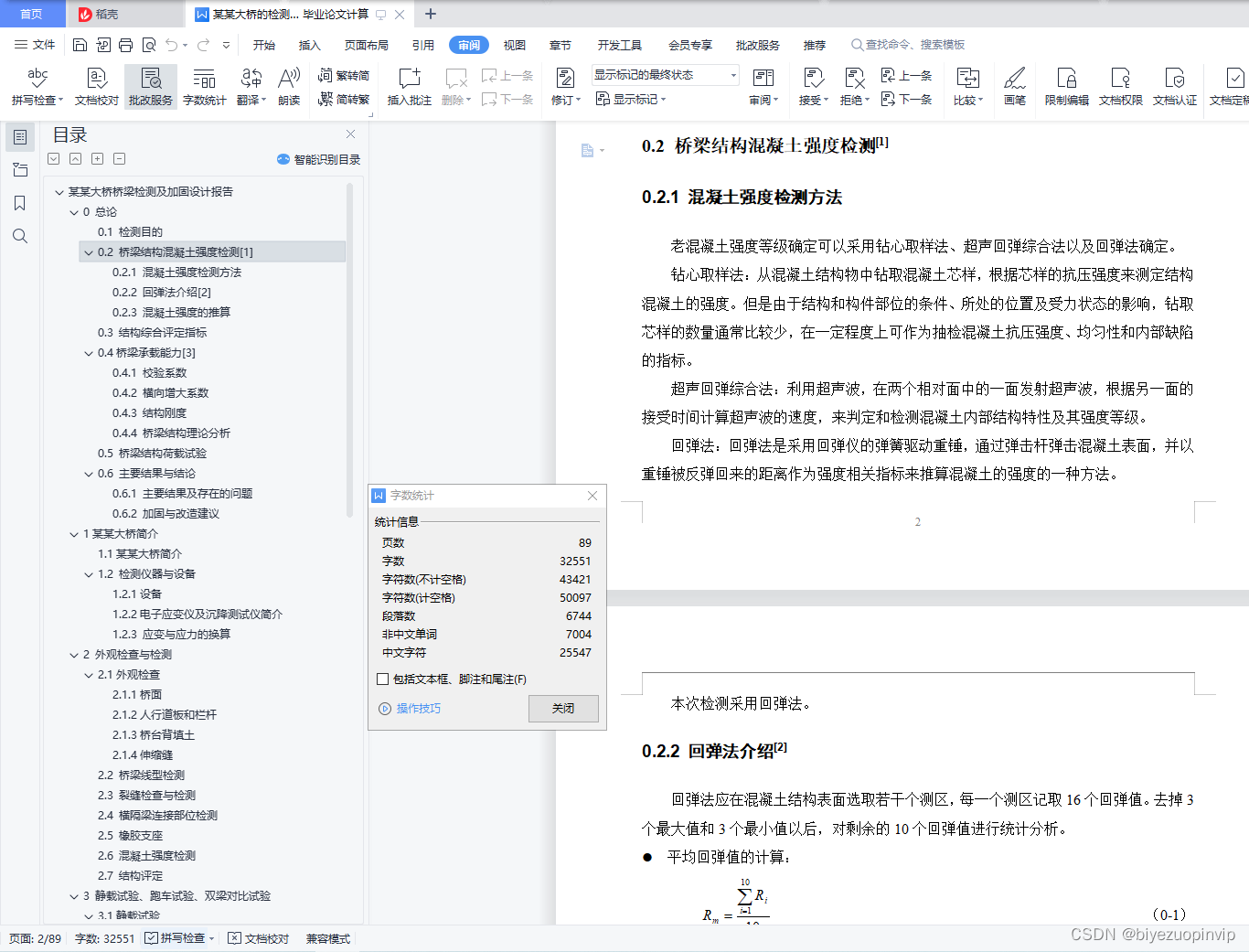The height and width of the screenshot is (952, 1249).
Task: Click the outline panel vertical scrollbar
Action: point(349,350)
